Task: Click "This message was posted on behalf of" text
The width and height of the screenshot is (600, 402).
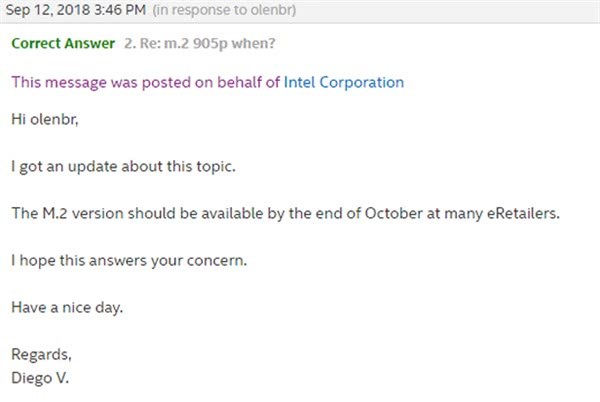Action: tap(146, 82)
